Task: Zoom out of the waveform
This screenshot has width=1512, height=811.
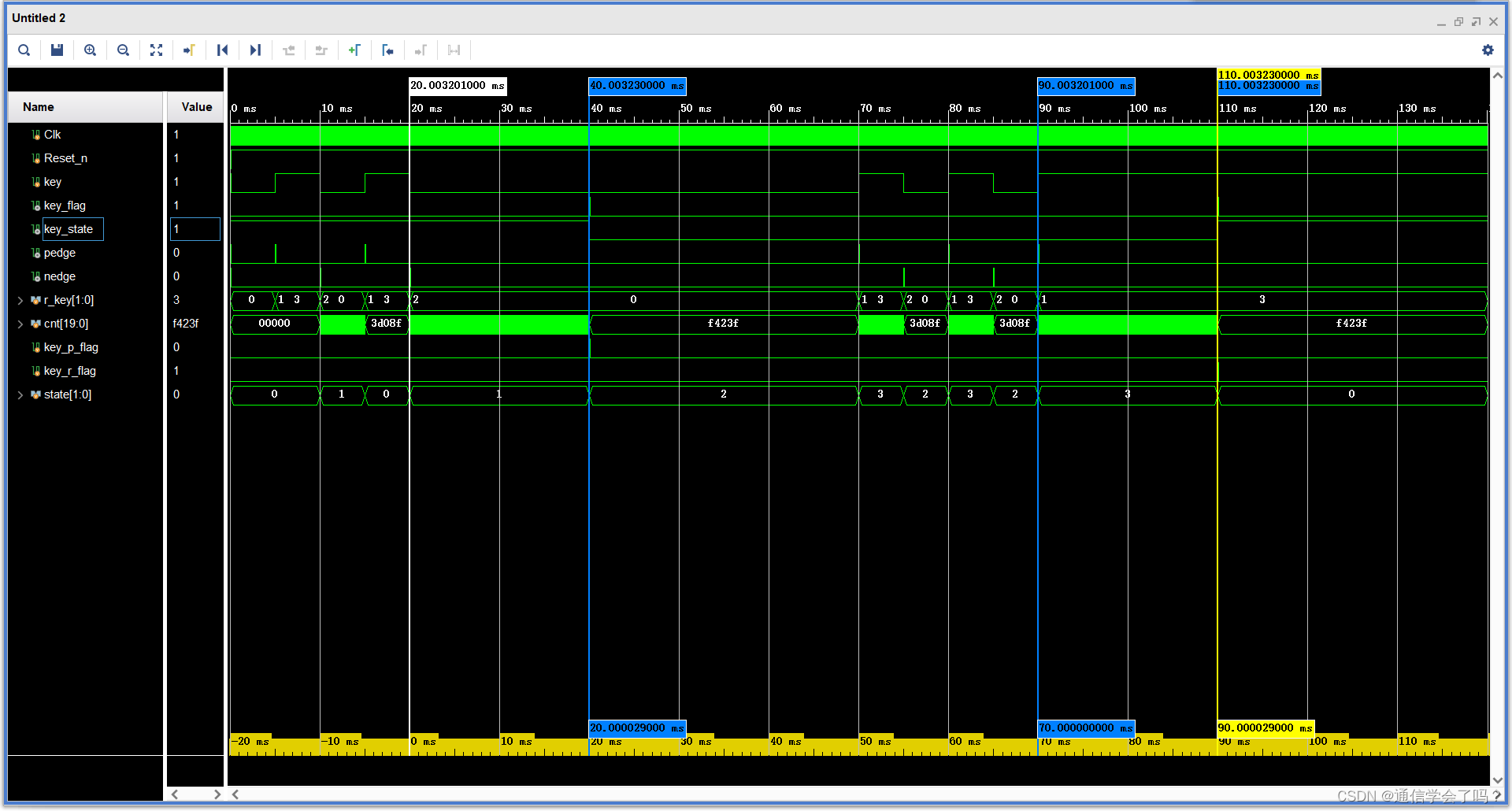Action: [123, 50]
